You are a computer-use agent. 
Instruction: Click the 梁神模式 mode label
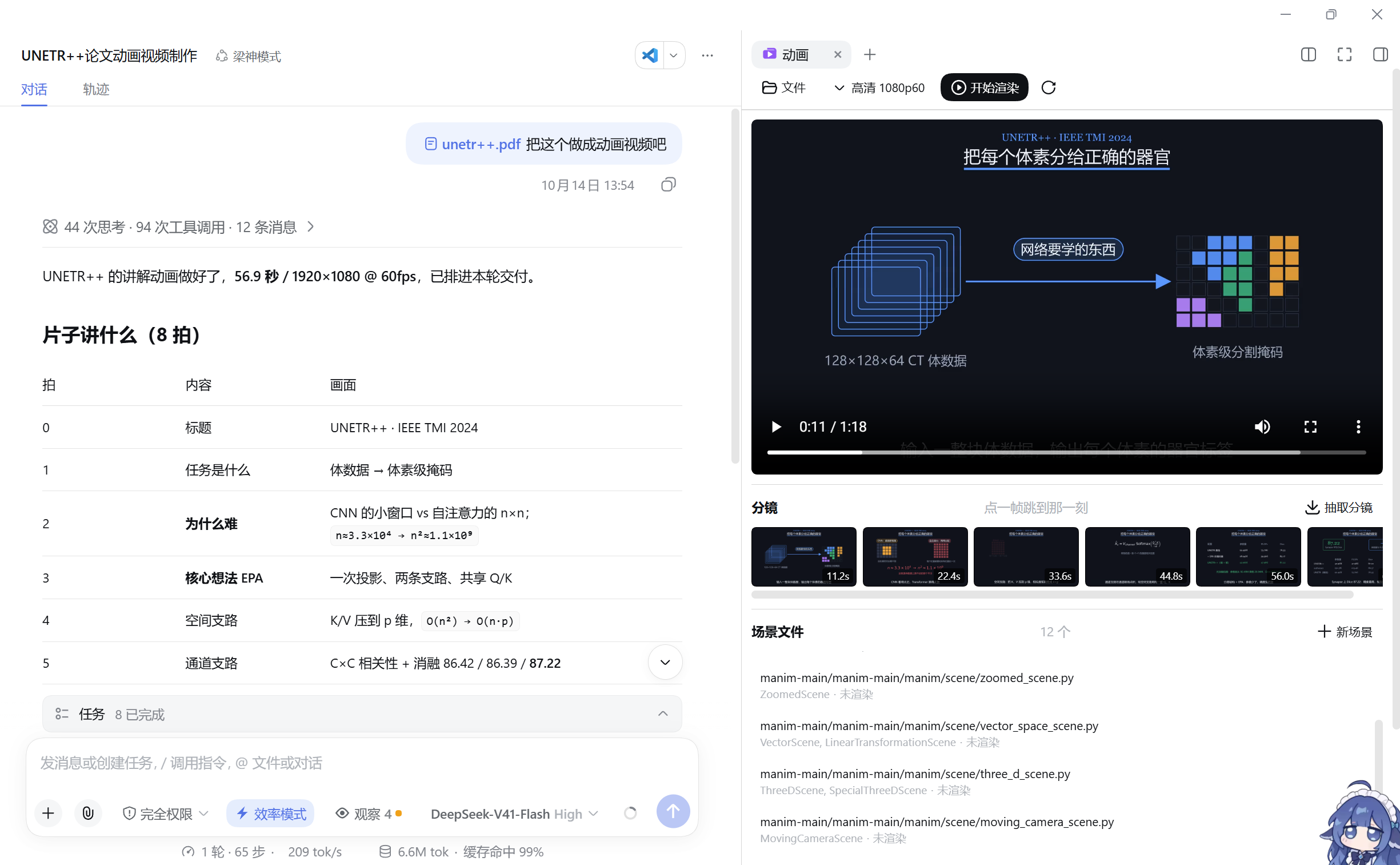tap(249, 56)
